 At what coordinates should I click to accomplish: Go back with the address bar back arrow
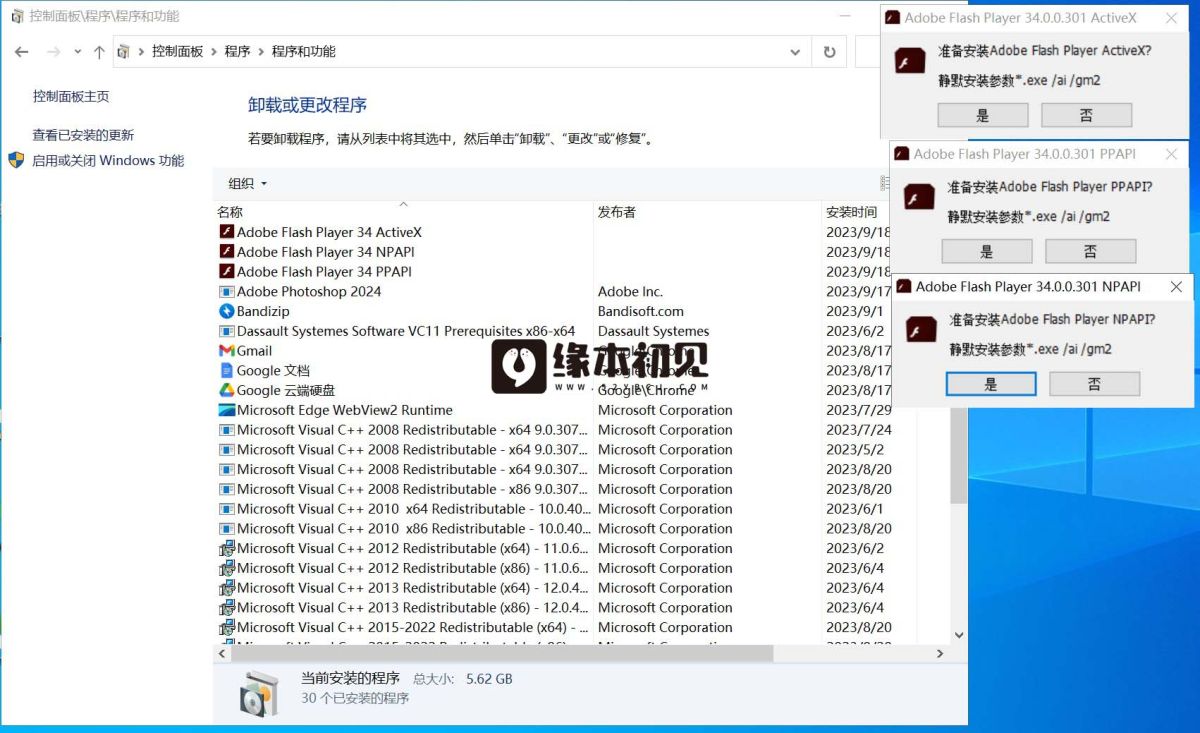[x=22, y=52]
